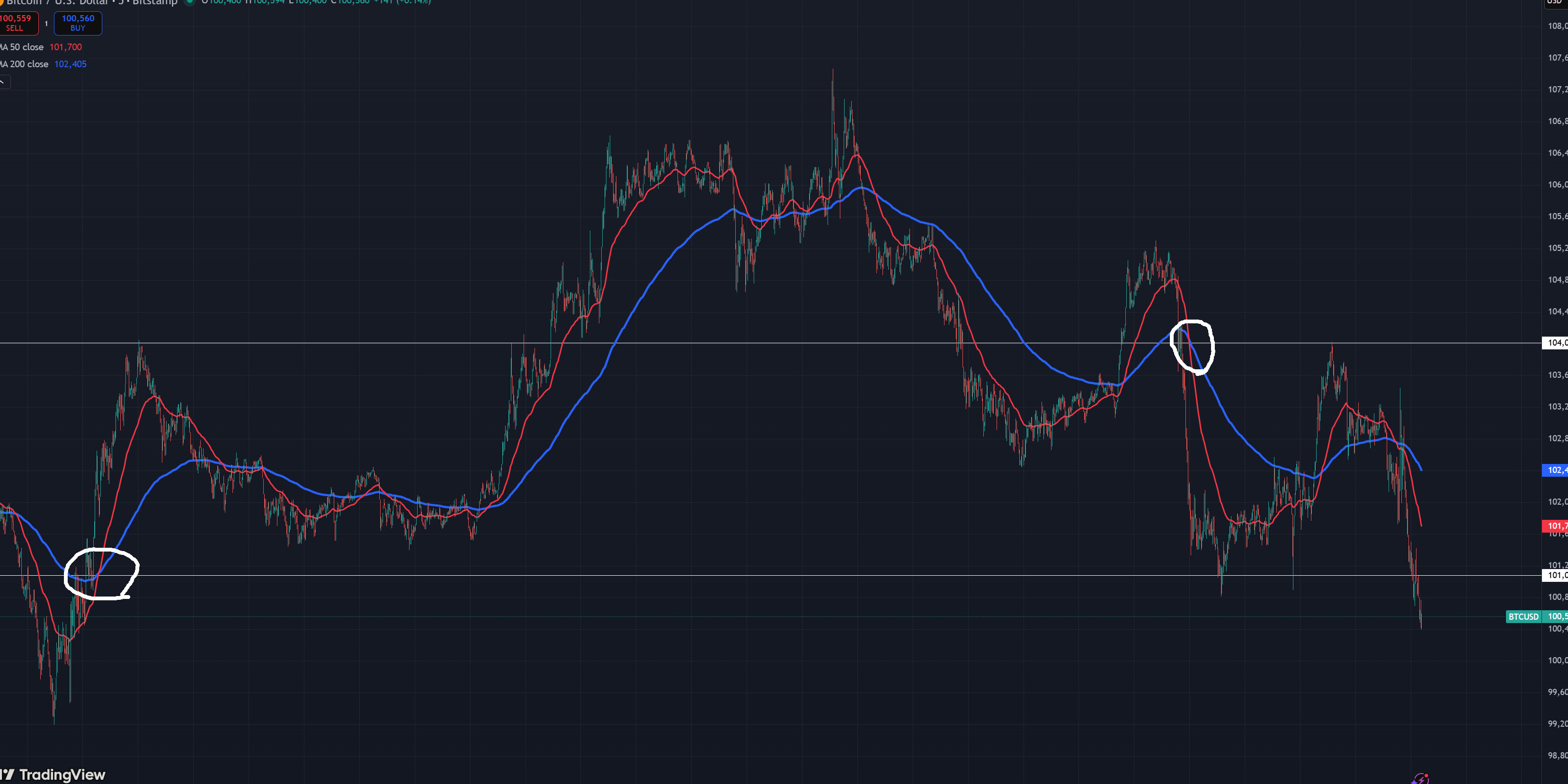The width and height of the screenshot is (1568, 784).
Task: Click the blue BUY price button
Action: point(78,23)
